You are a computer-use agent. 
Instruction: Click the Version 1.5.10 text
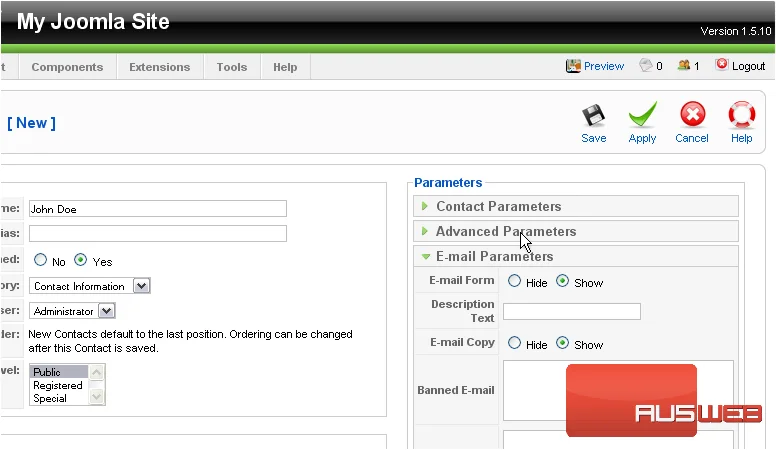click(735, 31)
